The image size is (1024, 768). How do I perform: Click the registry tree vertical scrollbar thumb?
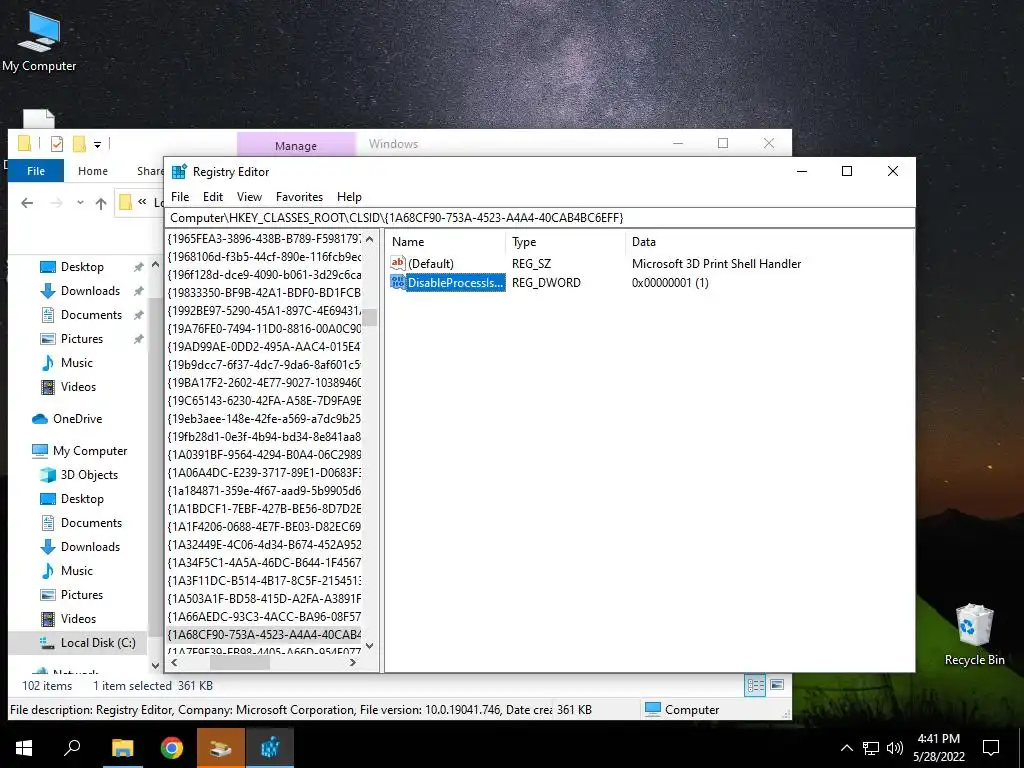(370, 317)
